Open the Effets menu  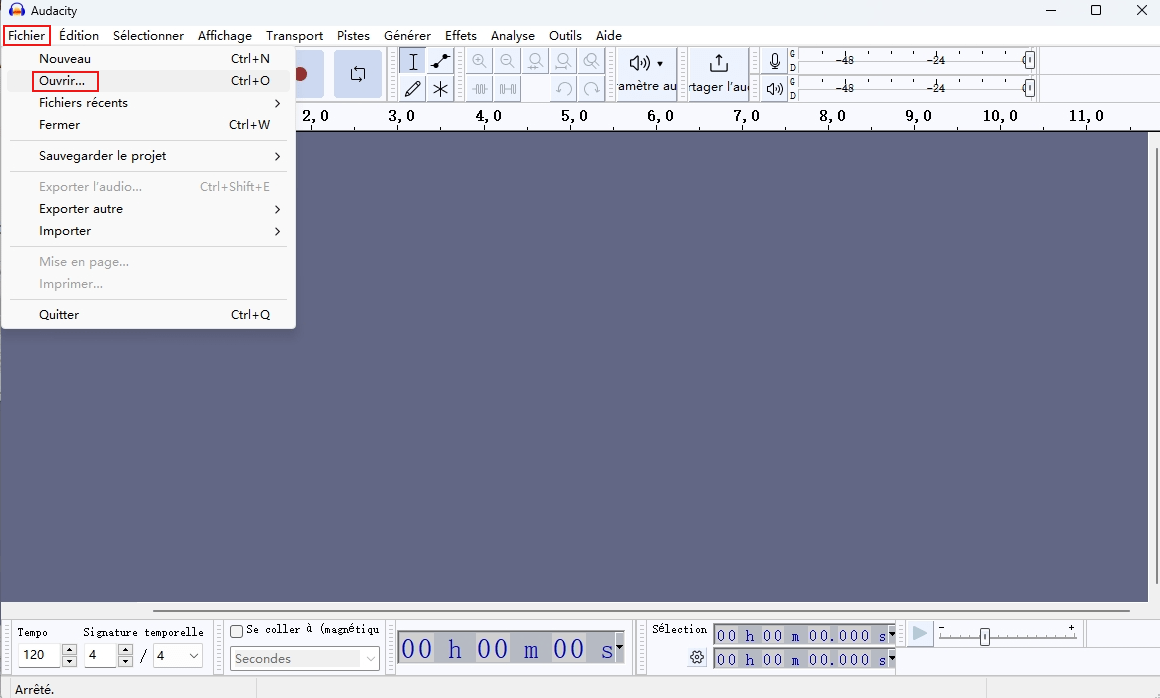click(x=460, y=36)
